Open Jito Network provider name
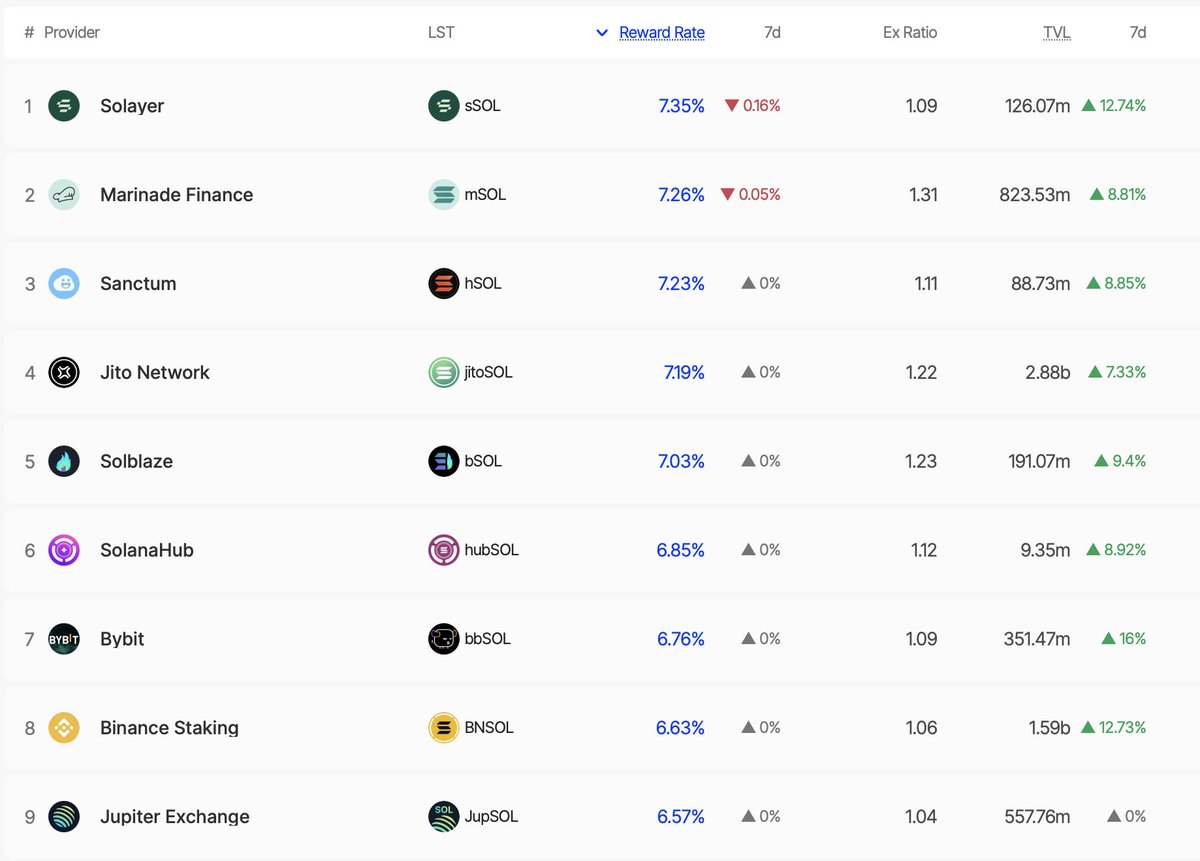 (x=155, y=373)
